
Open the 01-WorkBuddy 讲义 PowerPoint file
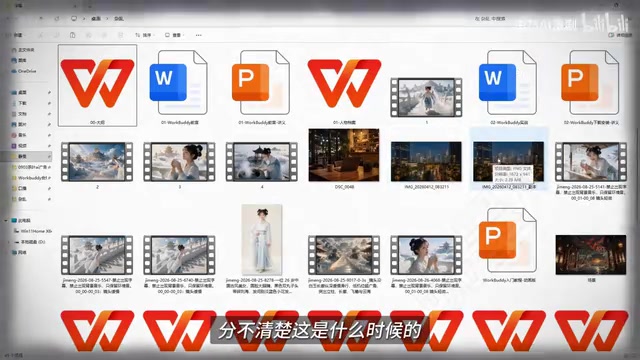[262, 85]
